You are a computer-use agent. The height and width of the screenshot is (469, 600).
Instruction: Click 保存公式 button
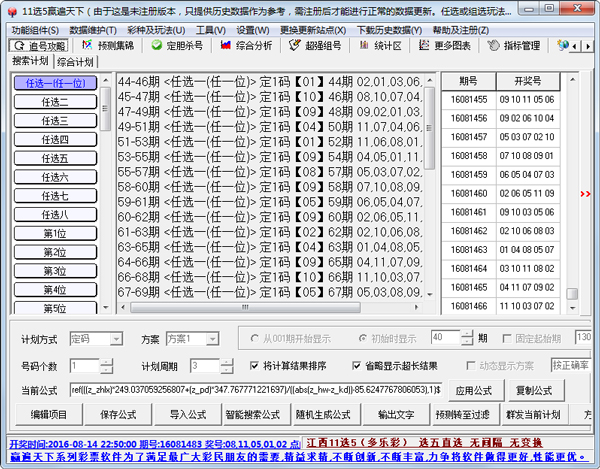(118, 415)
